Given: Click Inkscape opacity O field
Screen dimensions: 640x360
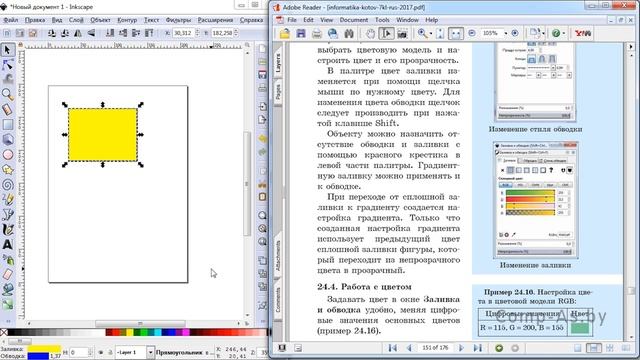Looking at the screenshot, I should 78,352.
